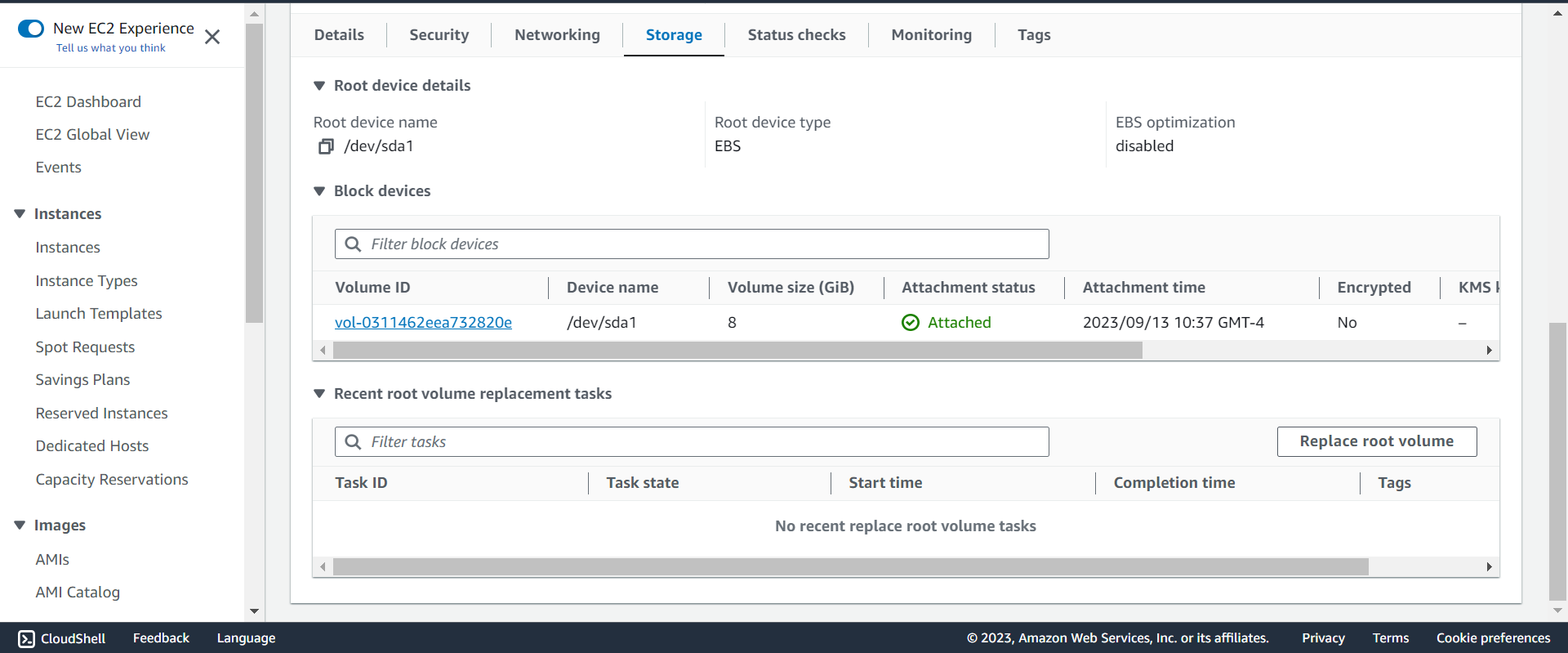Collapse Recent root volume replacement tasks section
This screenshot has height=653, width=1568.
pos(319,394)
